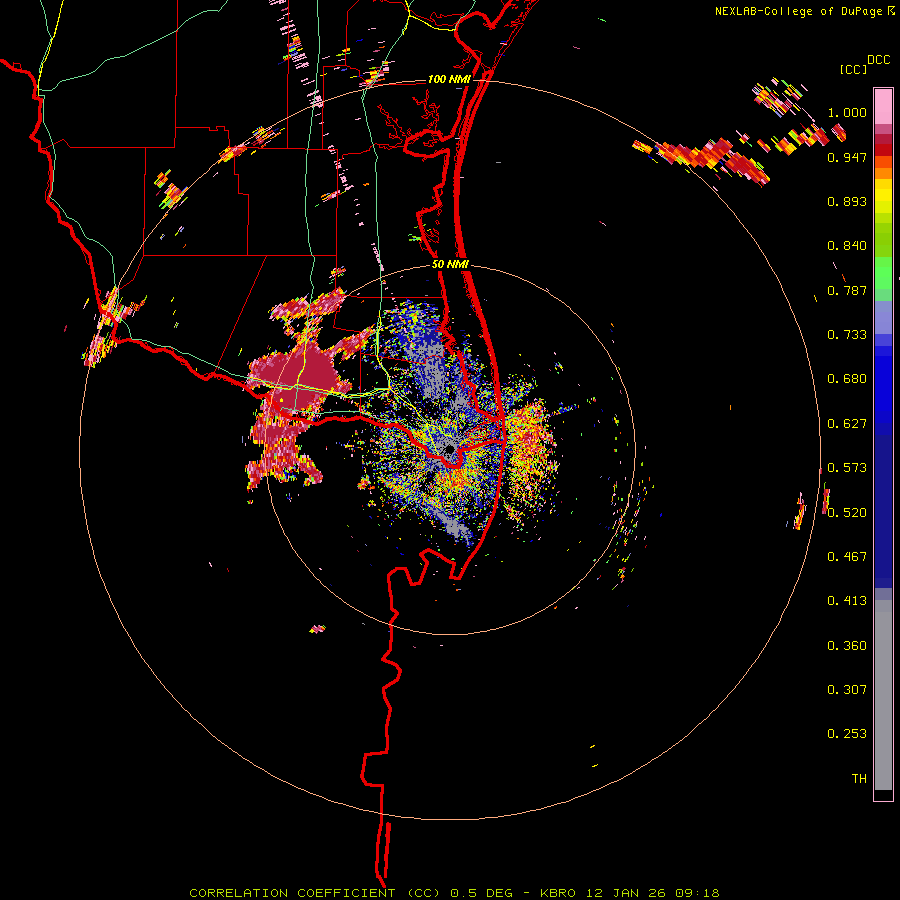The image size is (900, 900).
Task: Click the 0.360 value on color scale
Action: coord(847,646)
